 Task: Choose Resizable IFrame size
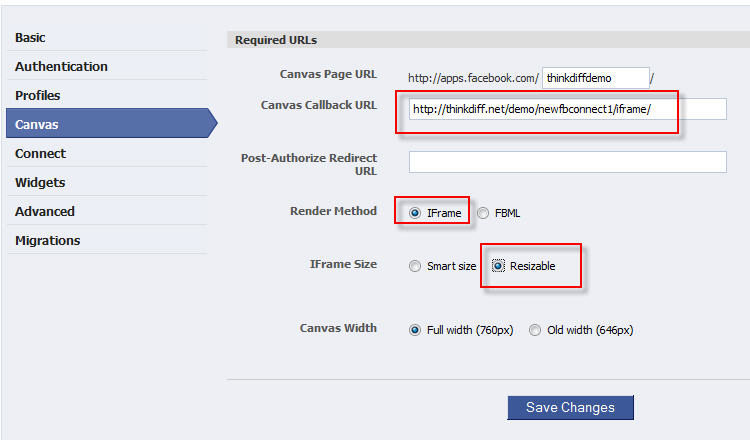point(498,265)
